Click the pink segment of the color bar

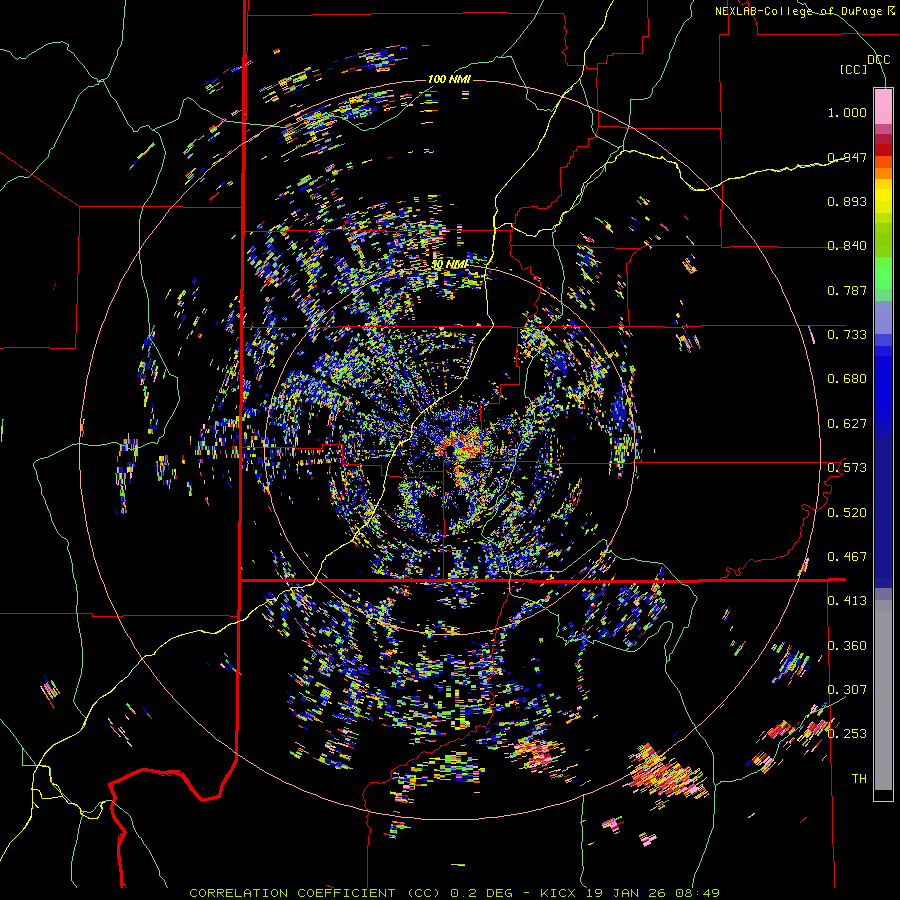coord(883,106)
